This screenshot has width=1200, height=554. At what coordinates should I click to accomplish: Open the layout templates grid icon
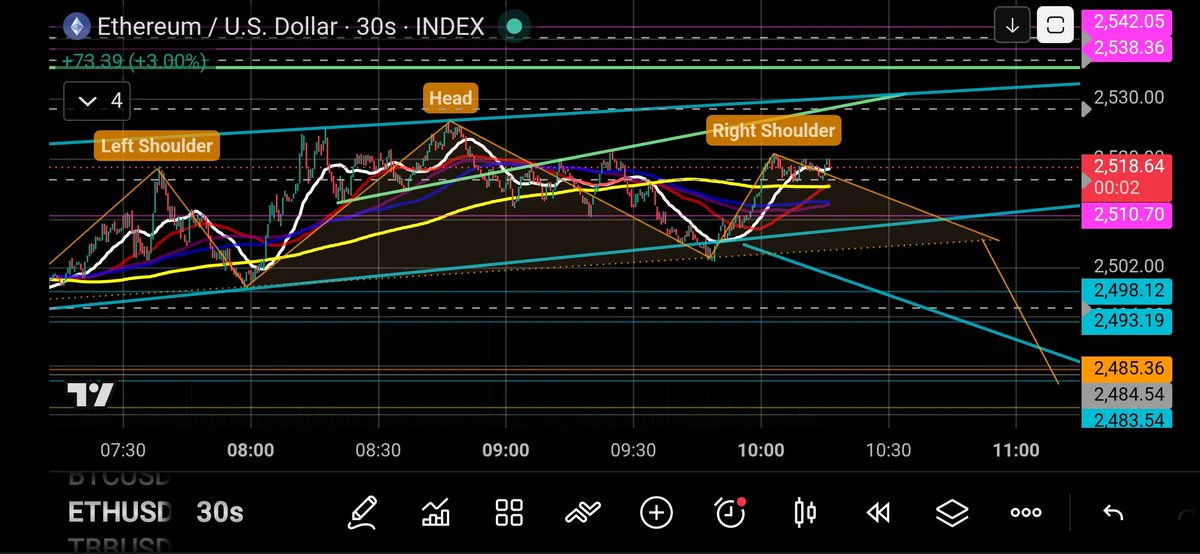510,513
